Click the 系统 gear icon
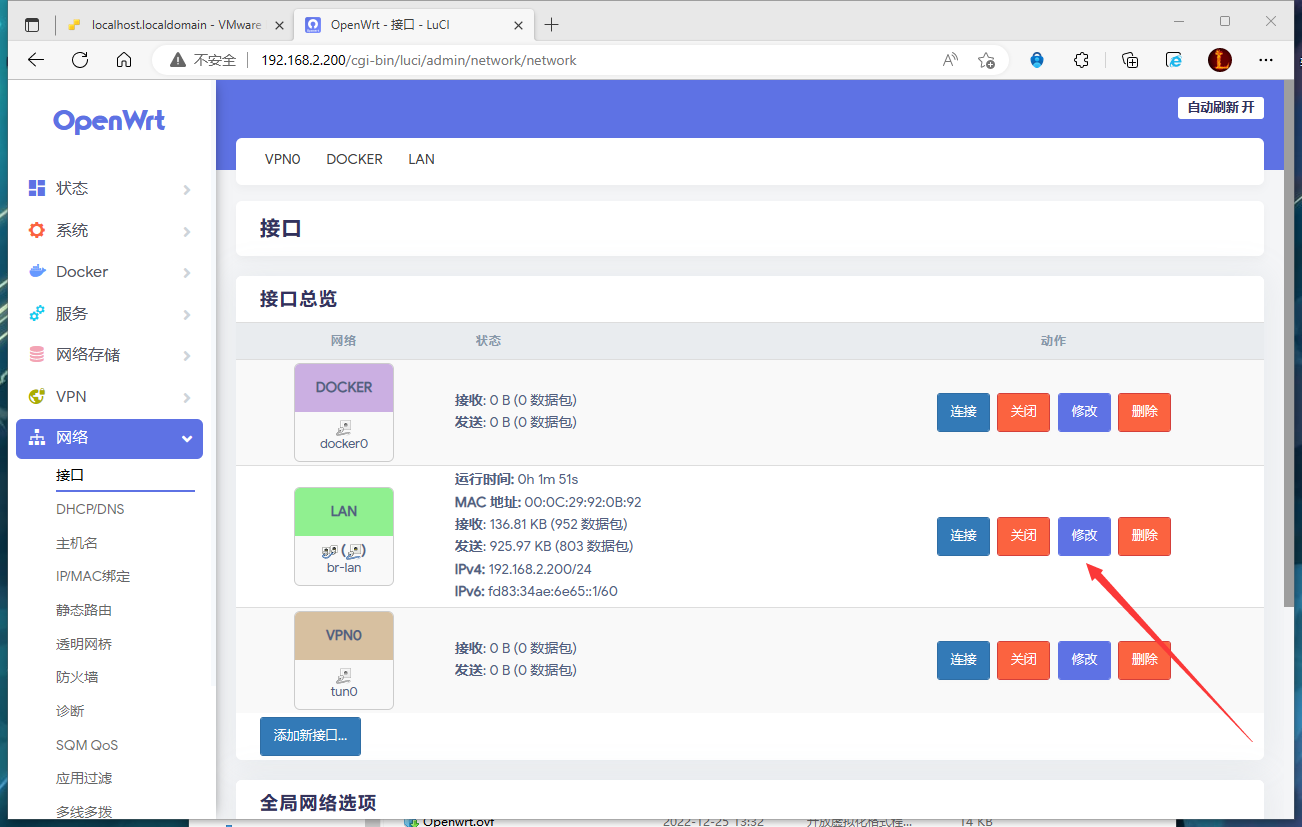Viewport: 1302px width, 827px height. point(37,230)
